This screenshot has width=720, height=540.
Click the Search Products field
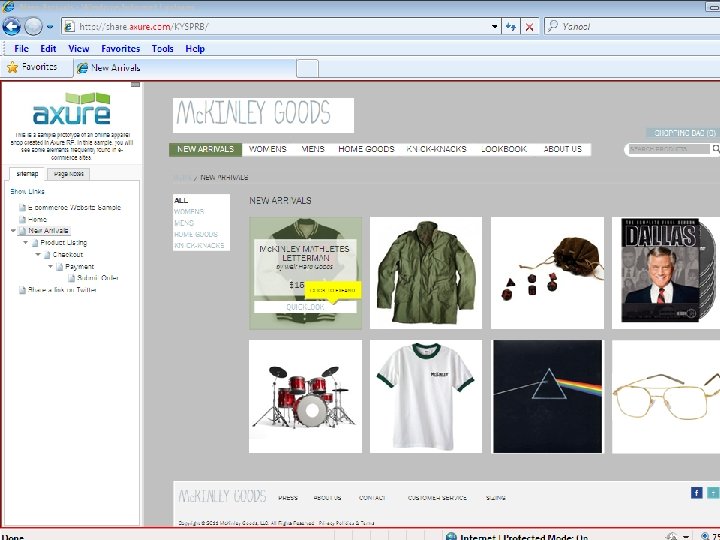pyautogui.click(x=669, y=149)
